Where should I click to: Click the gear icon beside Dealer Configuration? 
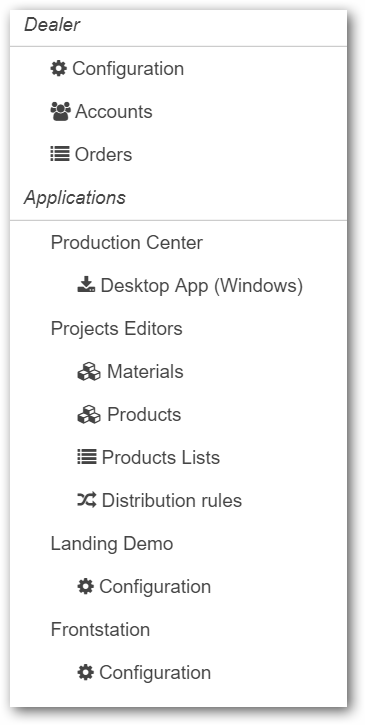tap(58, 69)
